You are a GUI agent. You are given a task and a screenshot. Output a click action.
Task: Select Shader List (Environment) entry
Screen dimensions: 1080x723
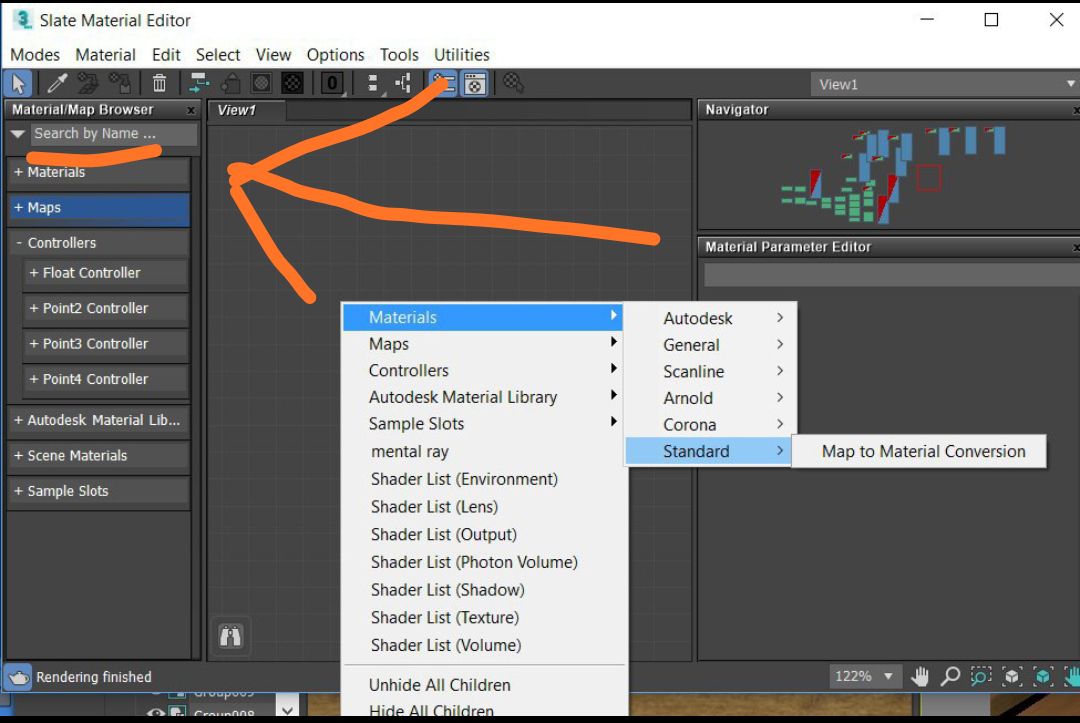click(484, 479)
